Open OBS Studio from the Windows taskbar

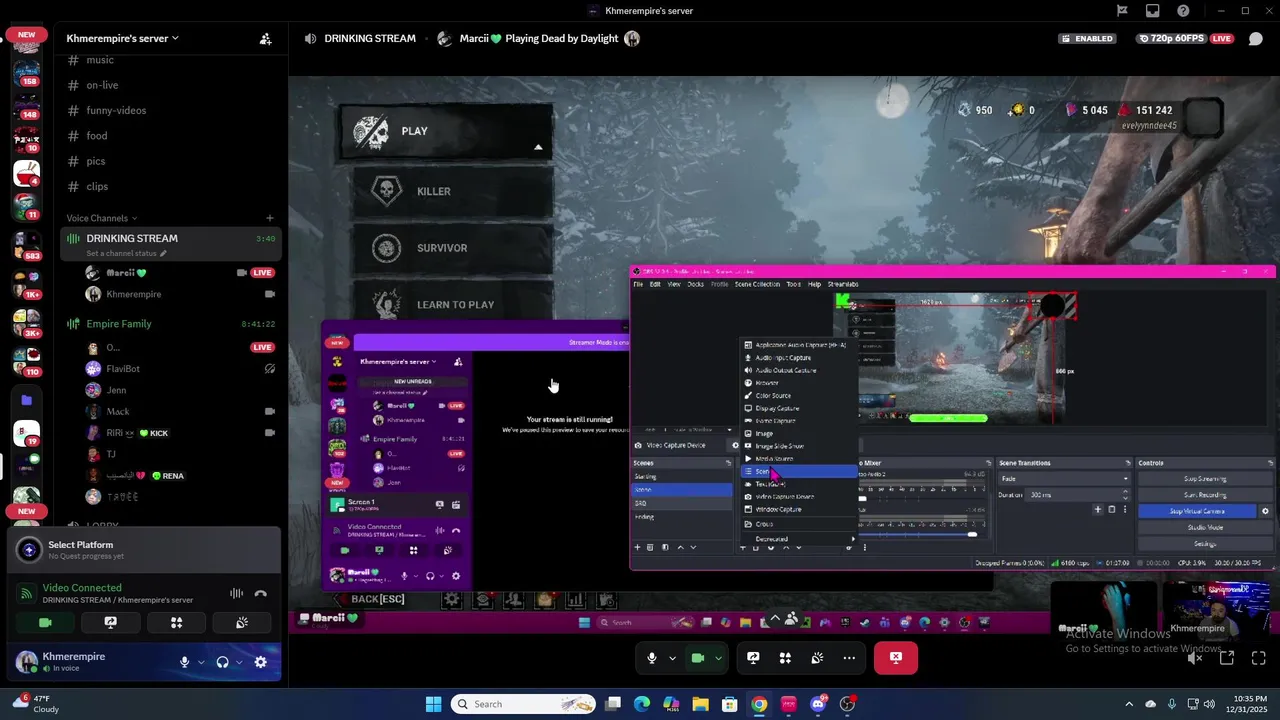[847, 704]
